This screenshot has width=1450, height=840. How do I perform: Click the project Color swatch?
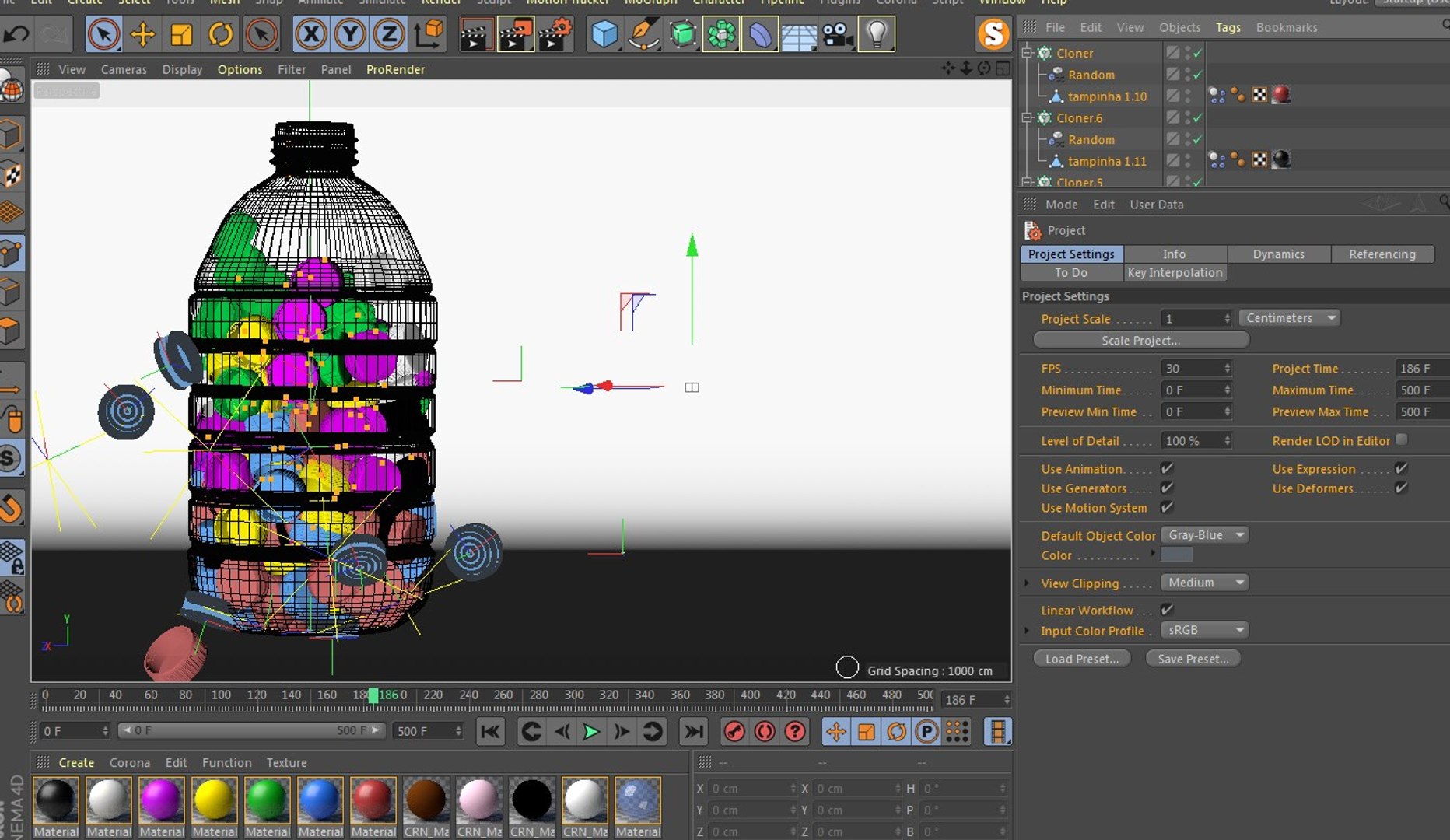point(1176,555)
